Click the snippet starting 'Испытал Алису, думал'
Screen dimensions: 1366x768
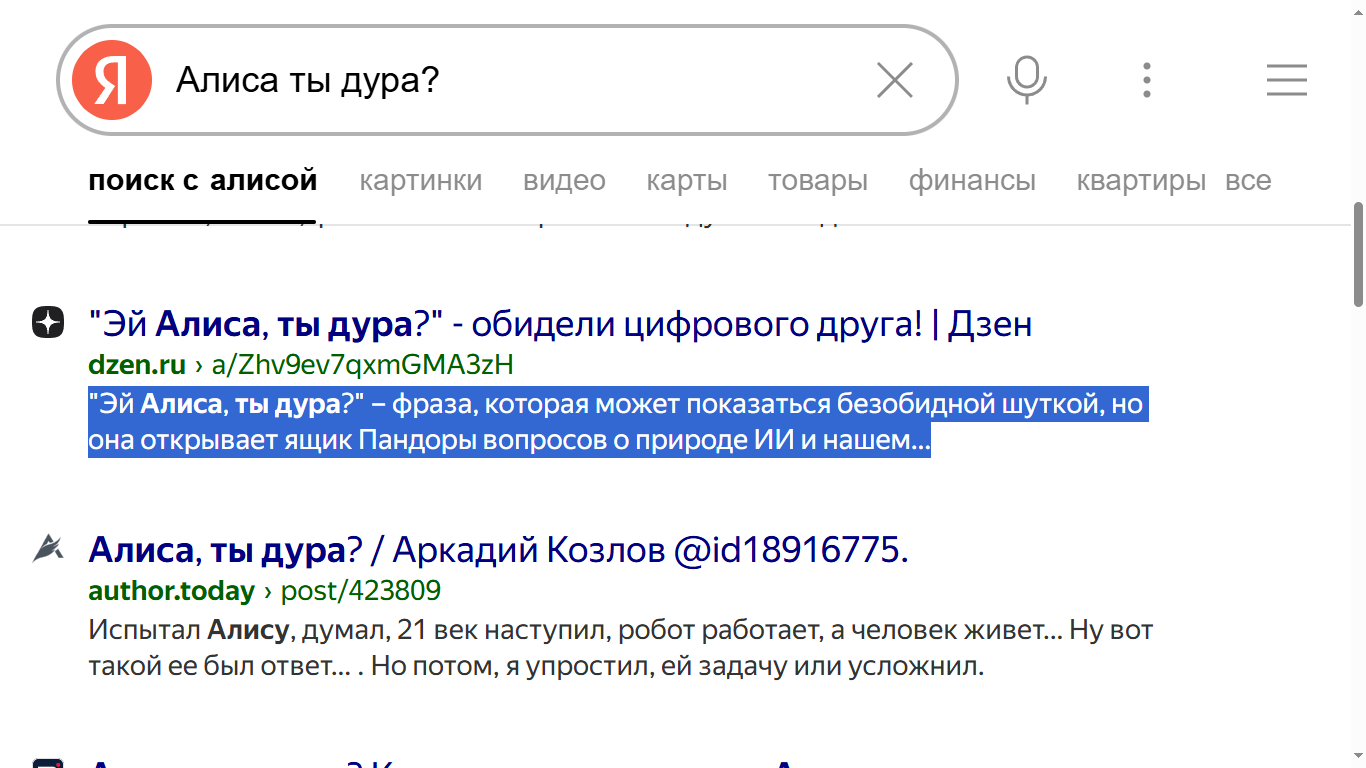click(620, 648)
